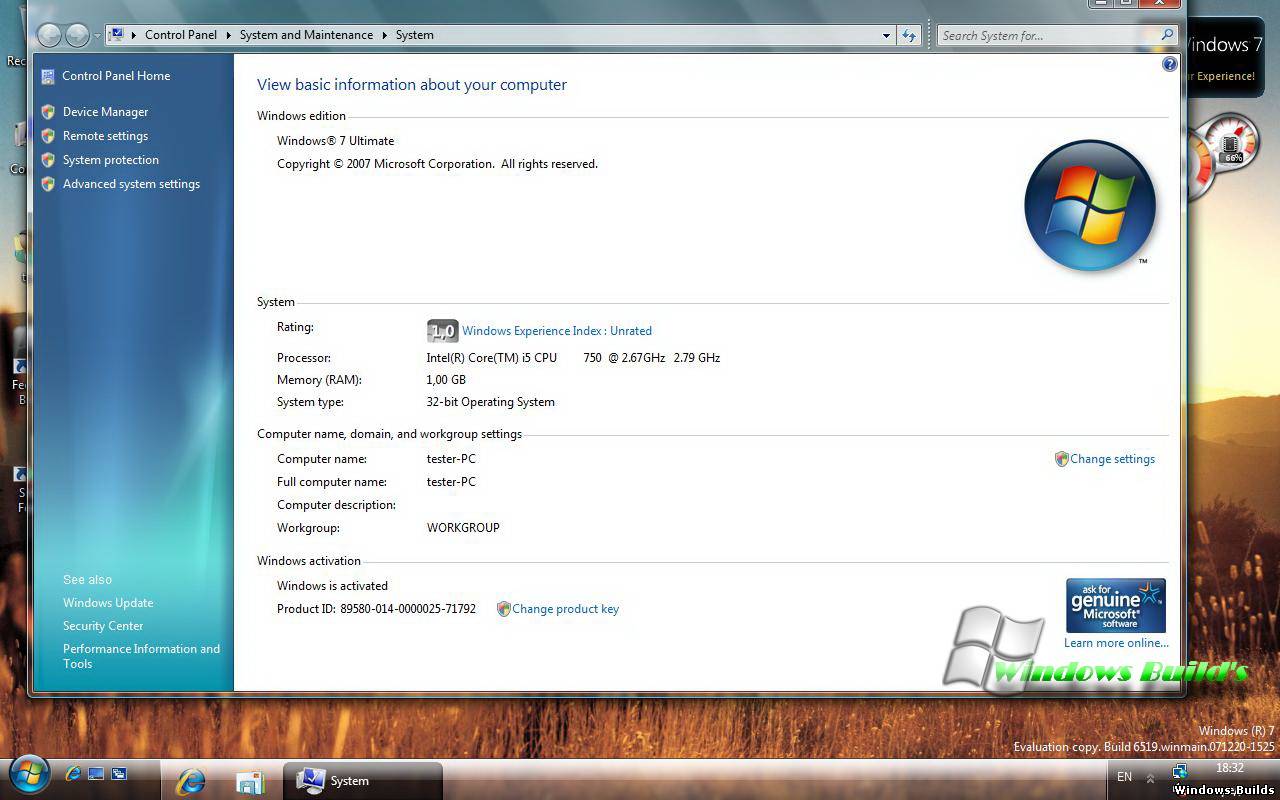The height and width of the screenshot is (800, 1280).
Task: Expand the arrow after Control Panel breadcrumb
Action: [229, 35]
